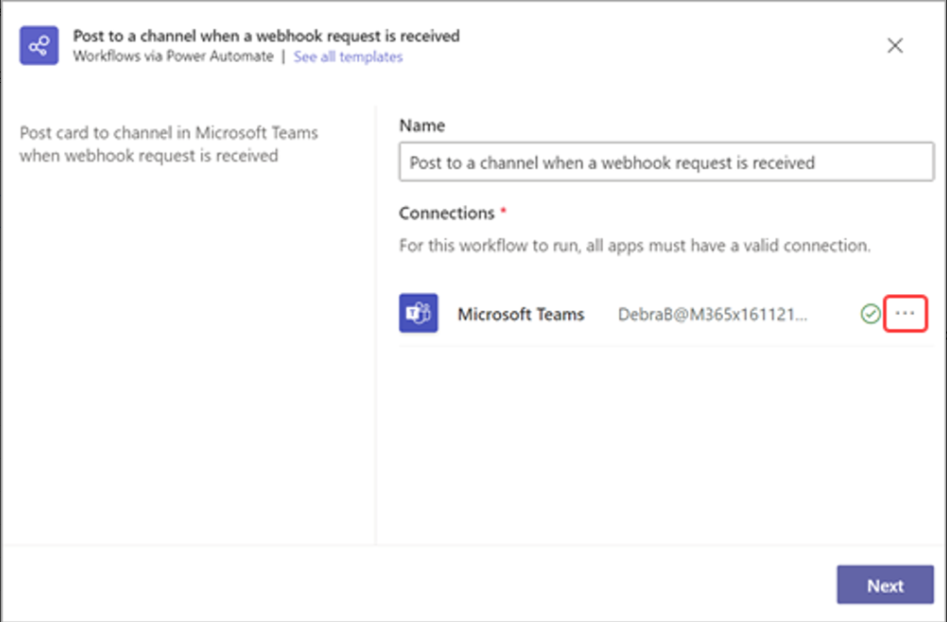Open the See all templates link
The image size is (947, 622).
point(348,57)
